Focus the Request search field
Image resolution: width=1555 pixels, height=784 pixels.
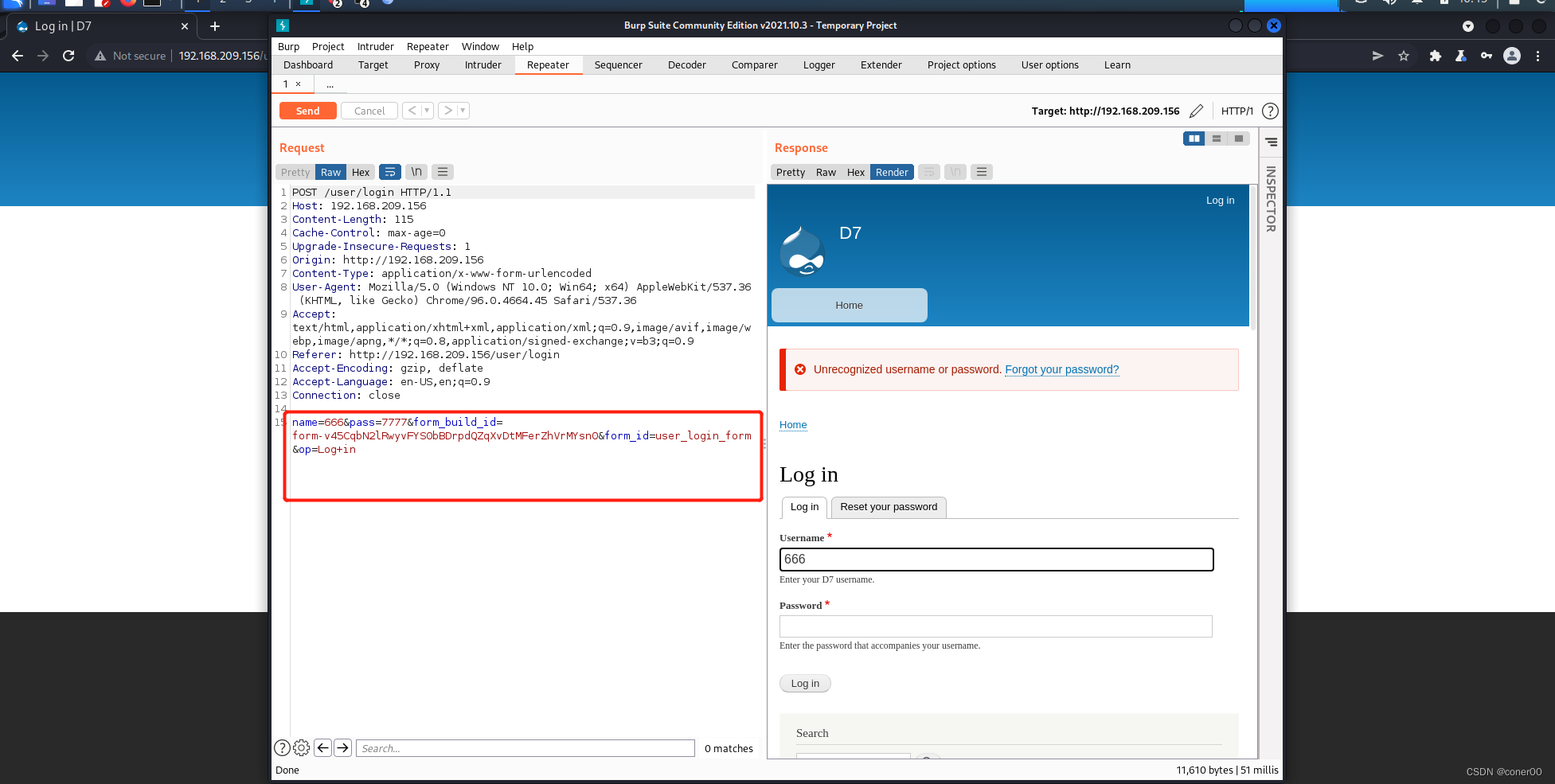[525, 748]
